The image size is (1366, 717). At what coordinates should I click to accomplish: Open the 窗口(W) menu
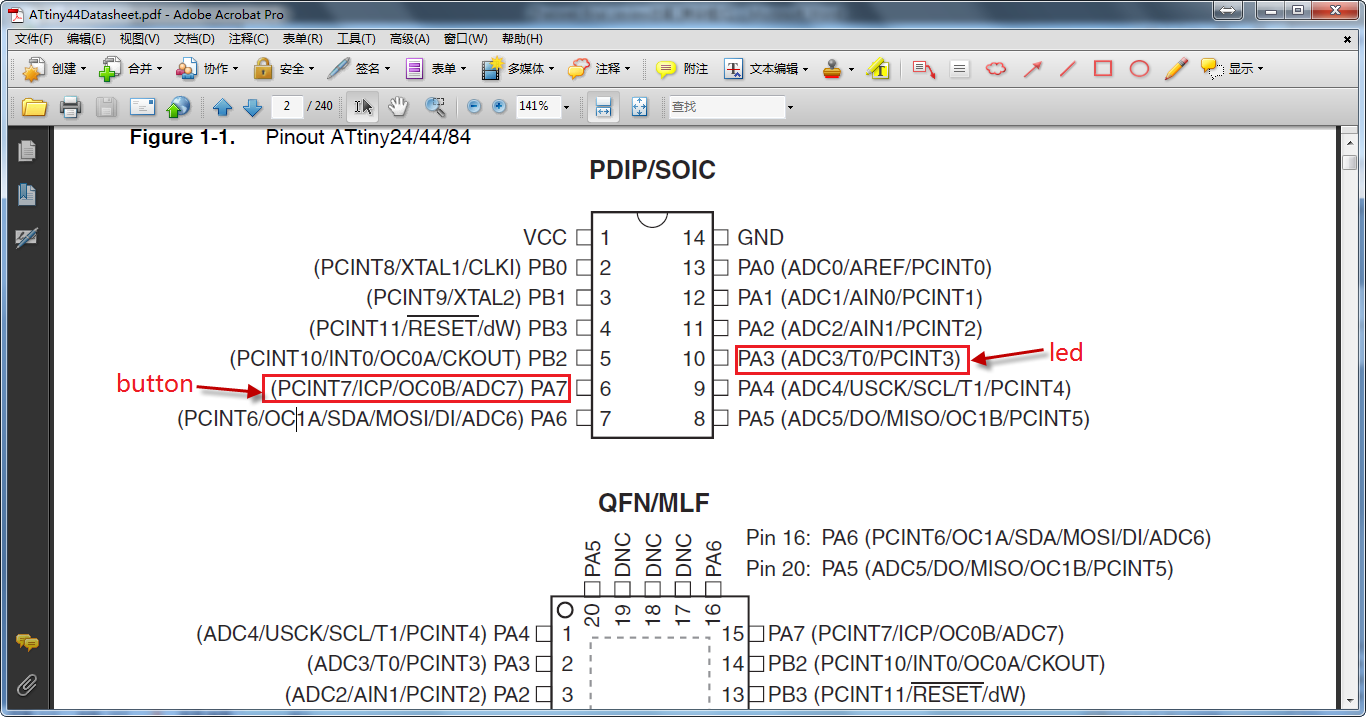[465, 39]
